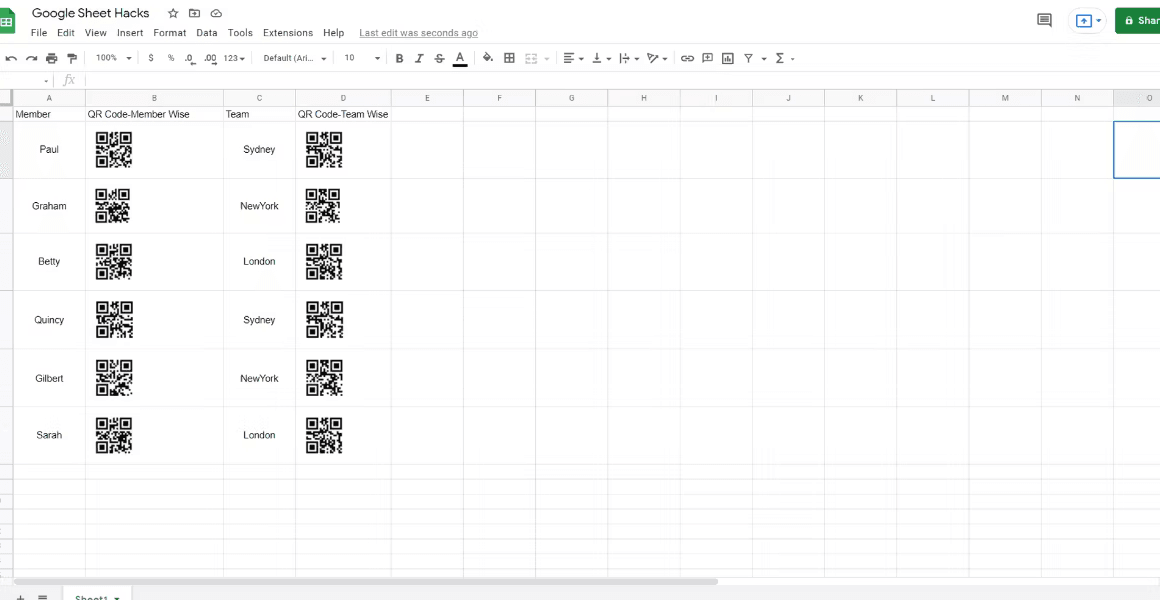Open the font size dropdown
This screenshot has height=600, width=1160.
(x=362, y=58)
